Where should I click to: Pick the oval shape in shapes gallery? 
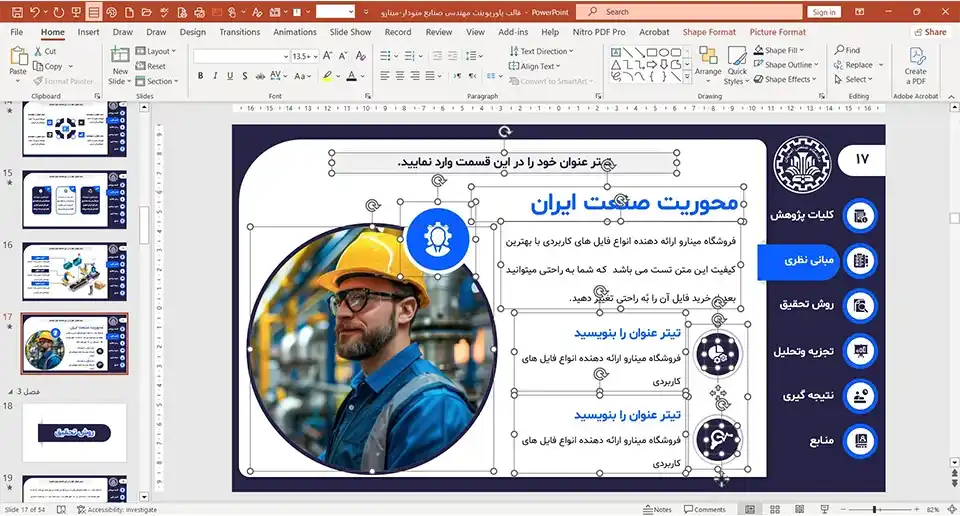coord(664,53)
